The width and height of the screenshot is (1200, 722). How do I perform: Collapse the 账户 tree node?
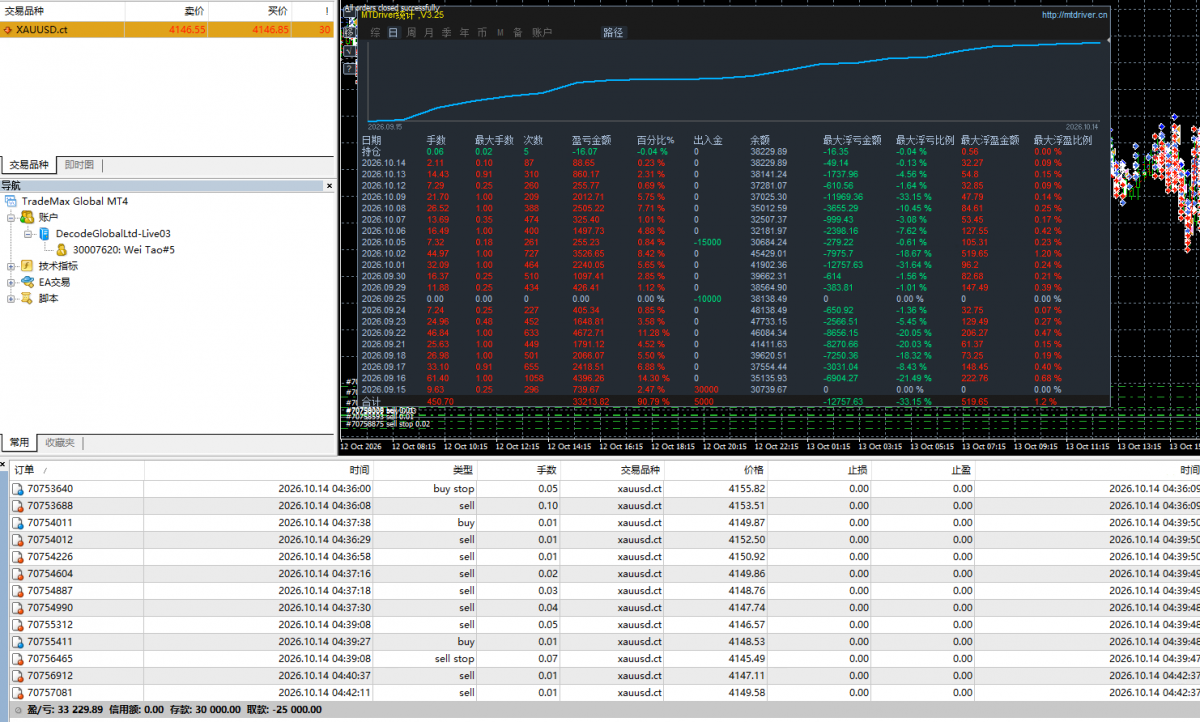click(x=11, y=217)
